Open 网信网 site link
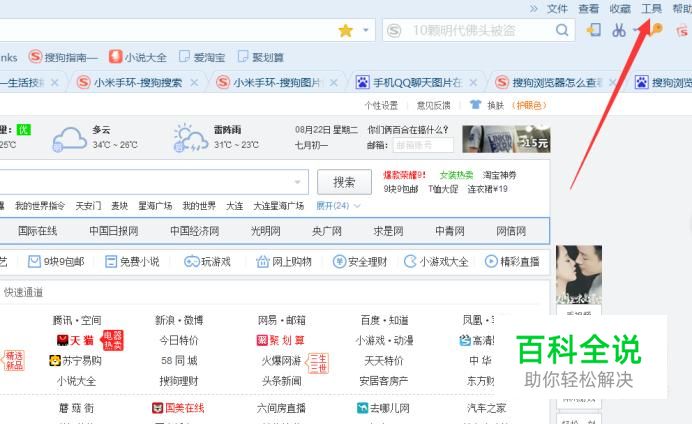 511,231
